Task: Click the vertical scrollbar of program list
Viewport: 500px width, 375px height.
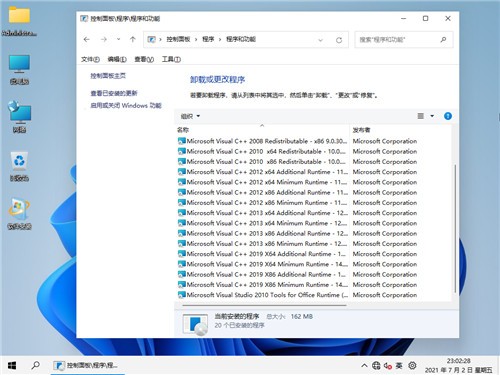Action: click(x=455, y=229)
